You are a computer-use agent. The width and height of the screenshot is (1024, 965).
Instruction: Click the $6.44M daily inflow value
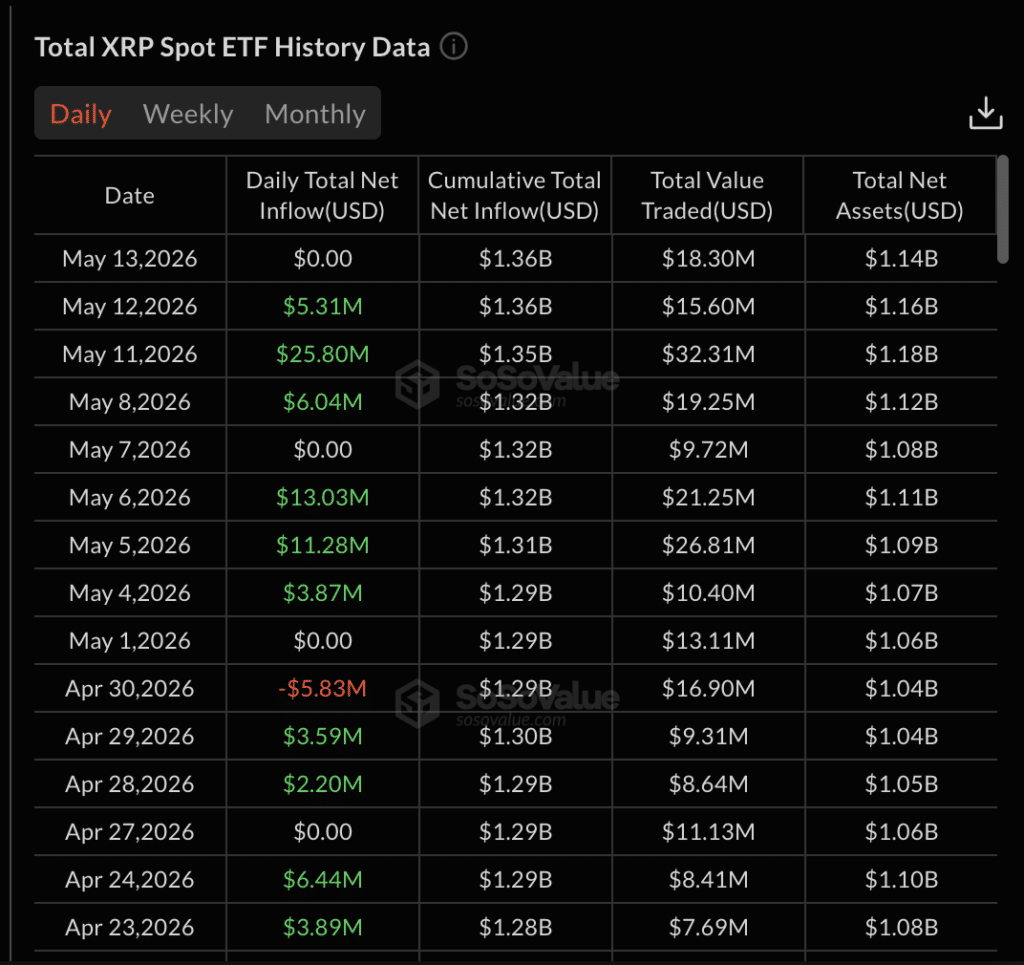pyautogui.click(x=323, y=879)
